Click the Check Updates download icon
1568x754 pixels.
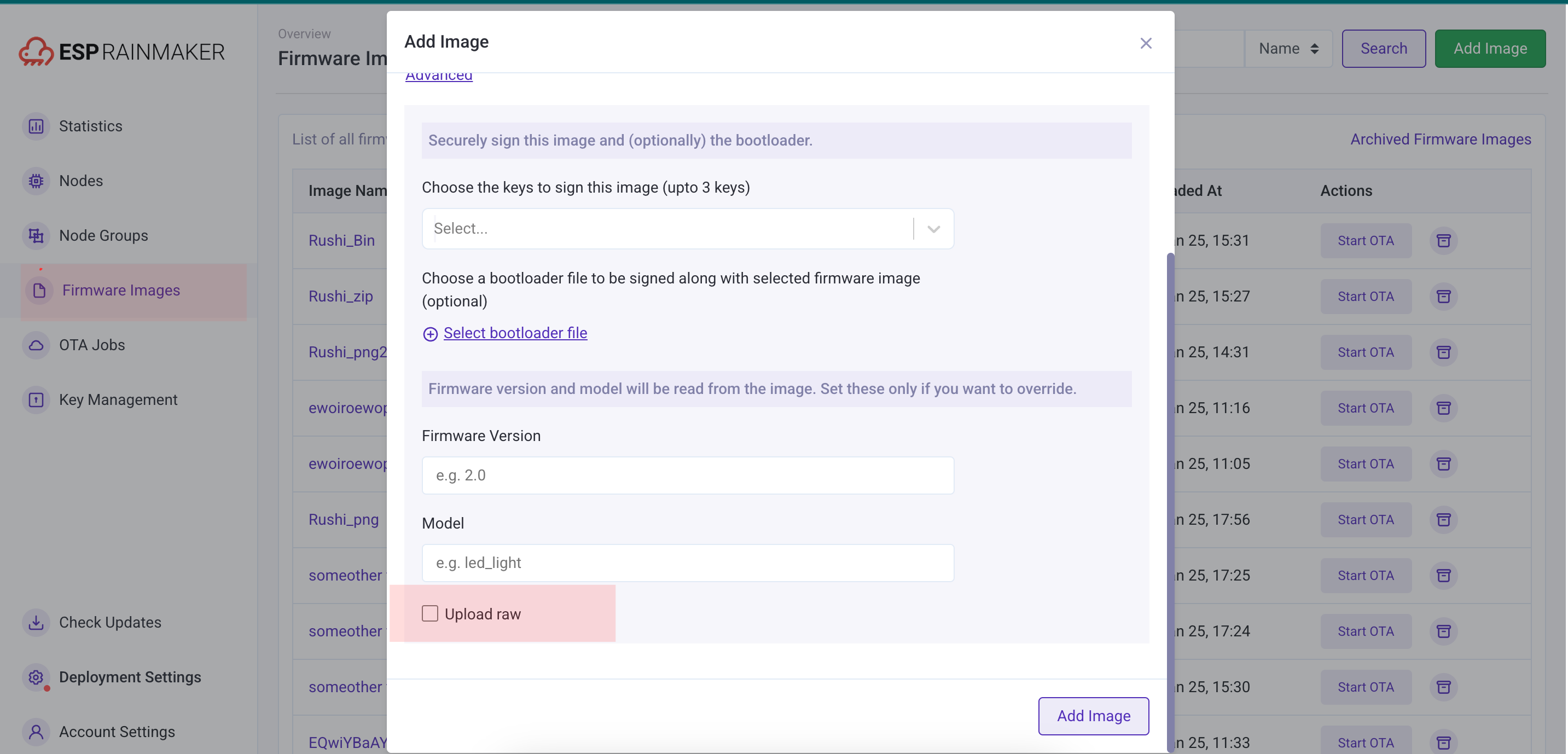pos(36,622)
